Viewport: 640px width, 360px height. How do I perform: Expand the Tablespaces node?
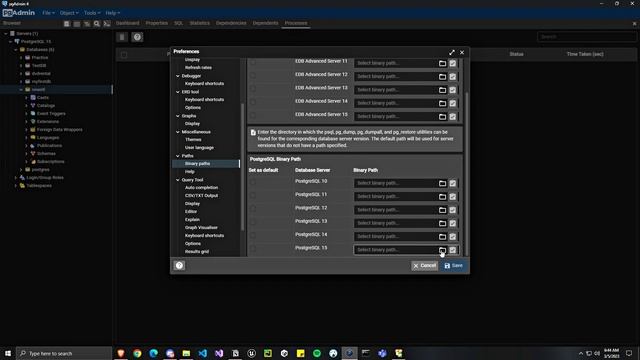[x=16, y=186]
